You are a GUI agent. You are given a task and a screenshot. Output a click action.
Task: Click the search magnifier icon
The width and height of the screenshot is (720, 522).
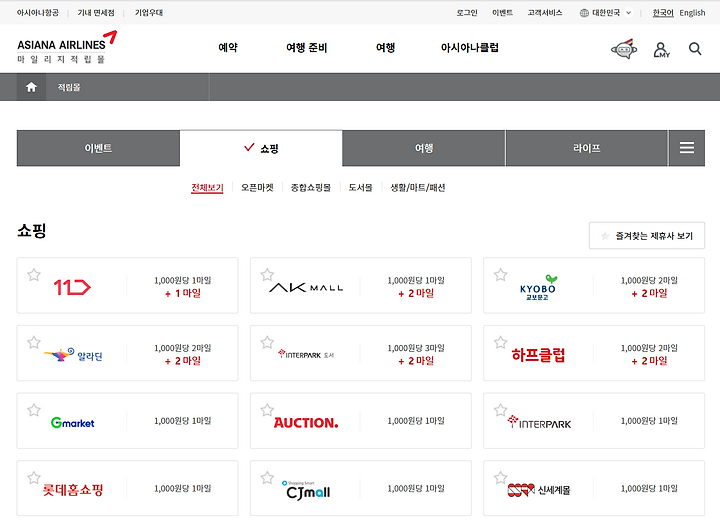(x=695, y=49)
